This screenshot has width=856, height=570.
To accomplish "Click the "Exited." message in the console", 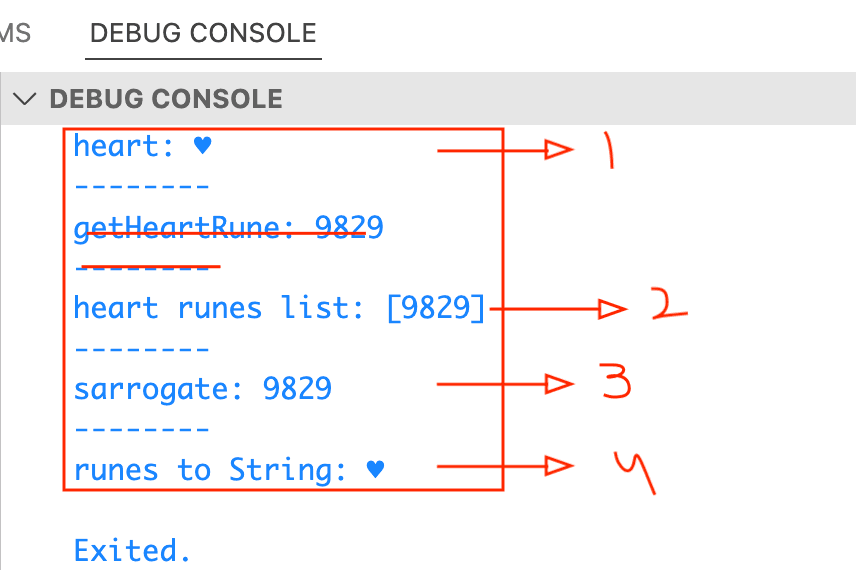I will [132, 550].
